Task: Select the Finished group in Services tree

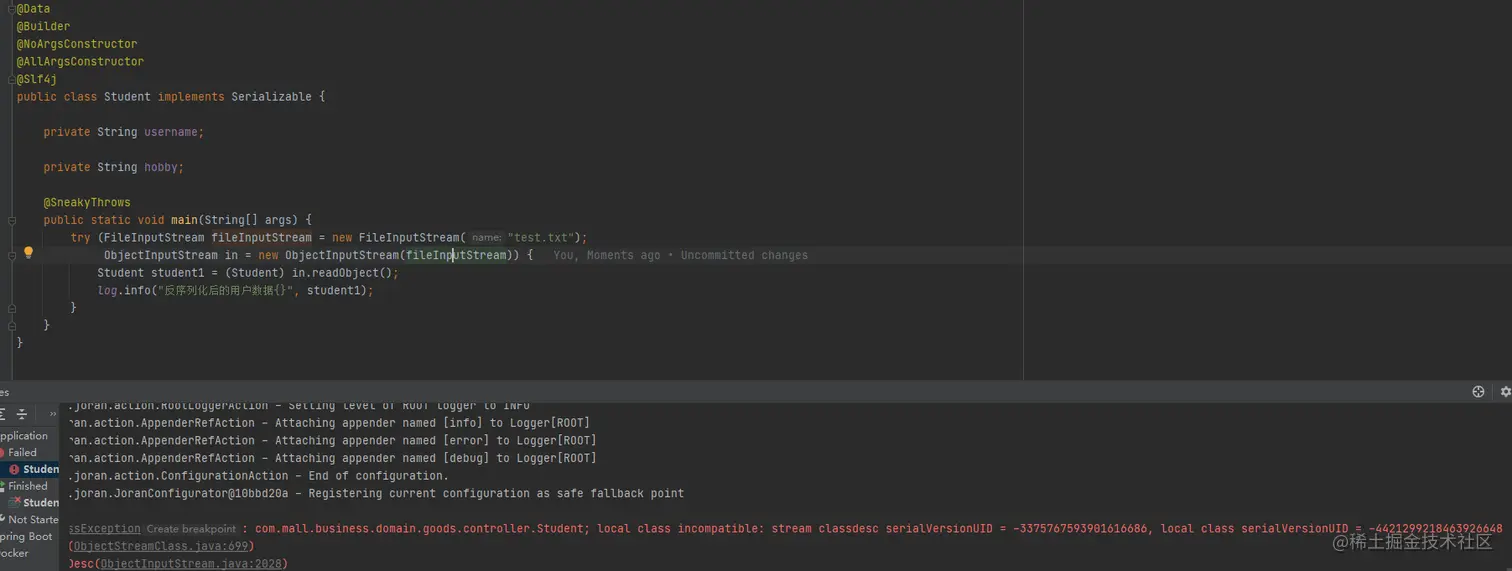Action: [28, 486]
